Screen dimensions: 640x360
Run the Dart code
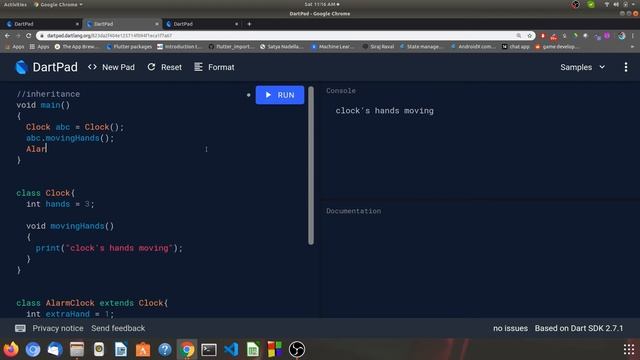[x=280, y=95]
